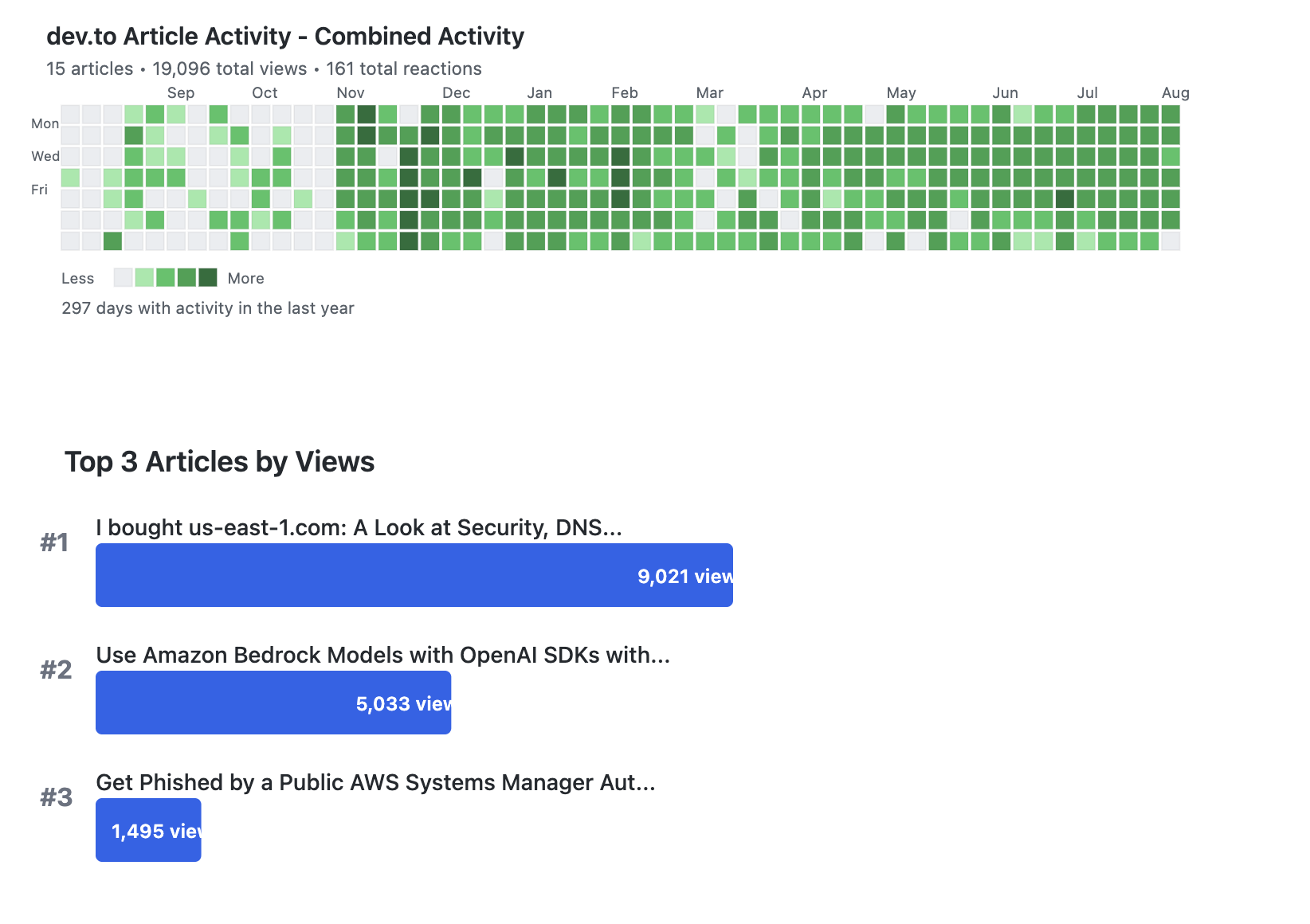Click the '297 days with activity' summary text
Image resolution: width=1310 pixels, height=924 pixels.
click(208, 308)
